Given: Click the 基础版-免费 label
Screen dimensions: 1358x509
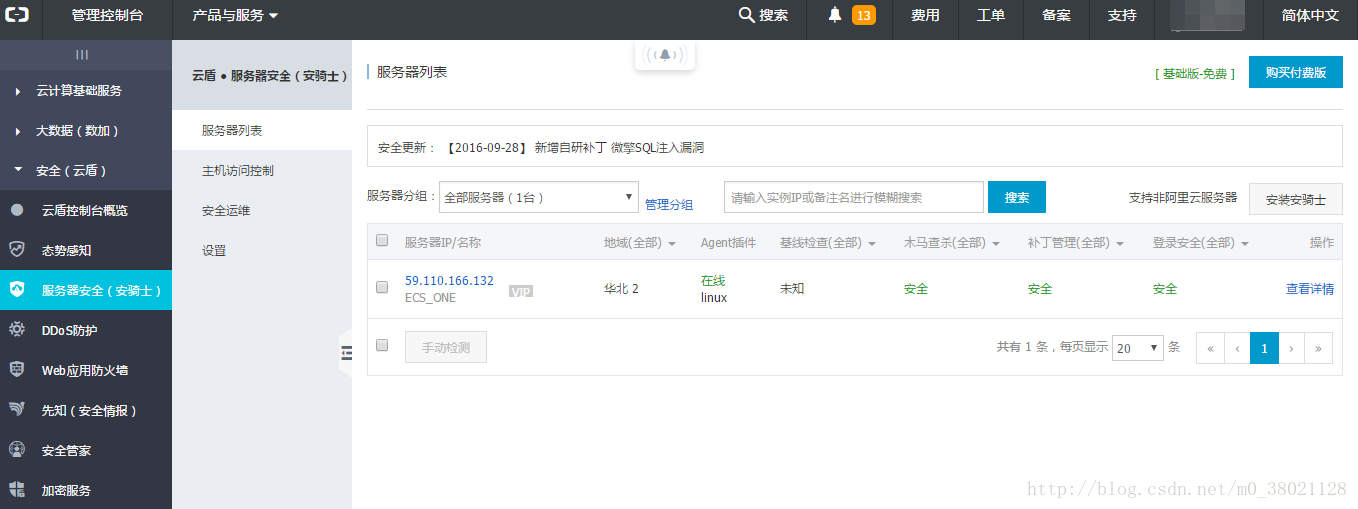Looking at the screenshot, I should 1195,74.
